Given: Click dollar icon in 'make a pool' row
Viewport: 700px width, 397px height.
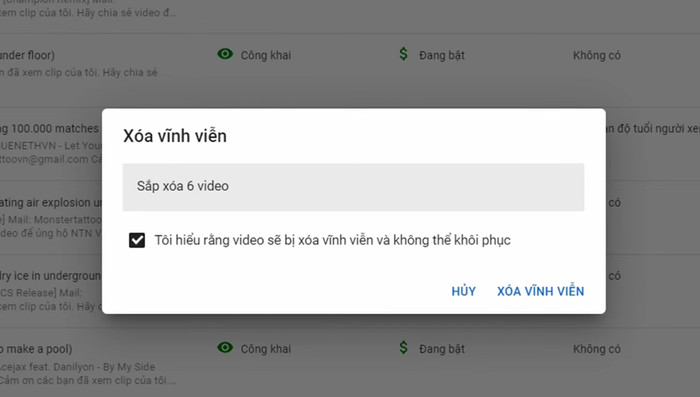Looking at the screenshot, I should [x=403, y=347].
